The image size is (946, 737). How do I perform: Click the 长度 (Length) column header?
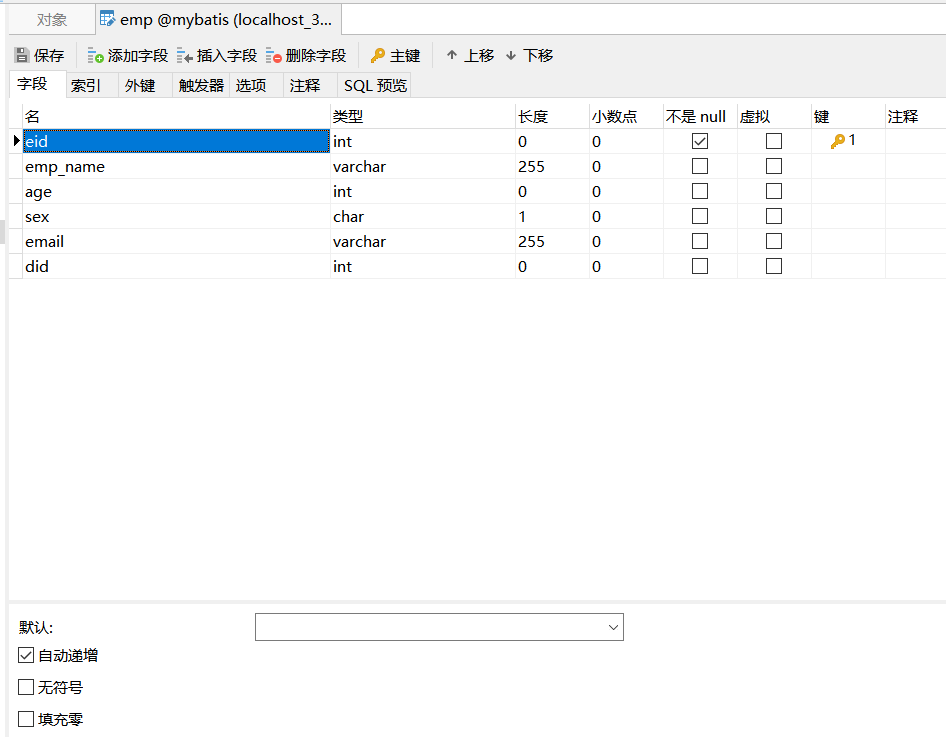(552, 116)
